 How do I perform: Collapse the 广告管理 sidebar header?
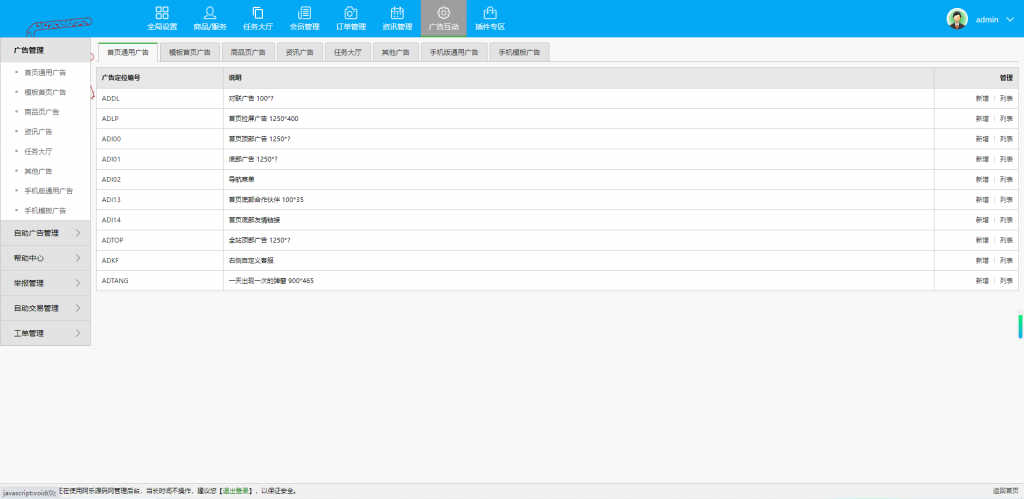tap(45, 50)
